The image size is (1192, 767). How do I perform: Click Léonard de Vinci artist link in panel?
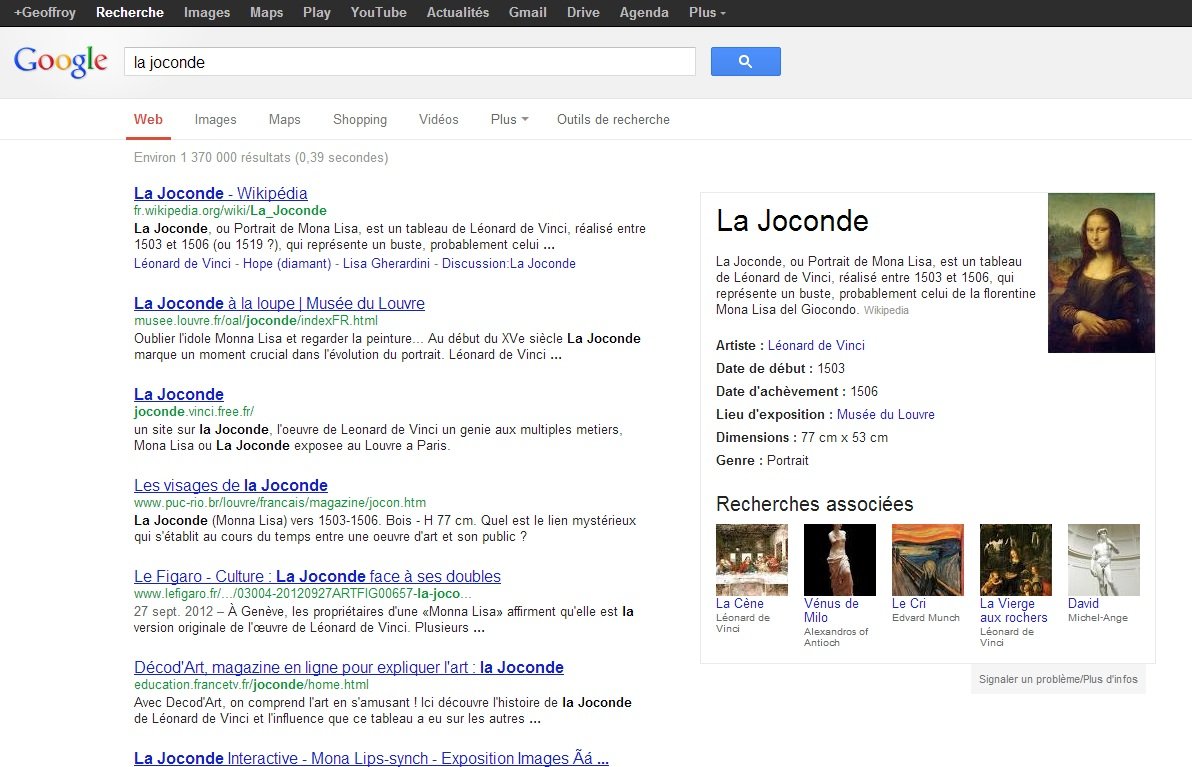point(816,345)
